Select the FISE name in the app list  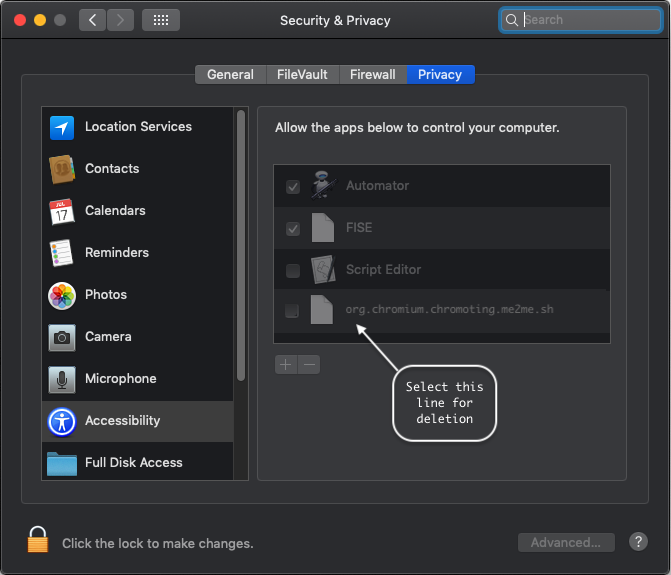[x=359, y=228]
